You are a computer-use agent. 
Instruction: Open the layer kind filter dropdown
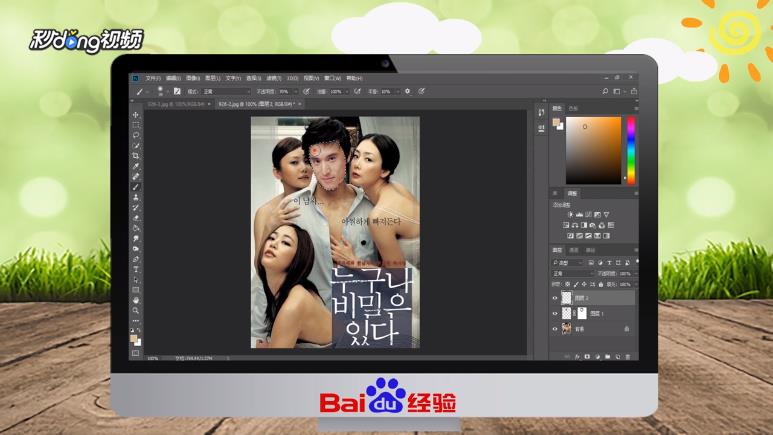(x=568, y=263)
